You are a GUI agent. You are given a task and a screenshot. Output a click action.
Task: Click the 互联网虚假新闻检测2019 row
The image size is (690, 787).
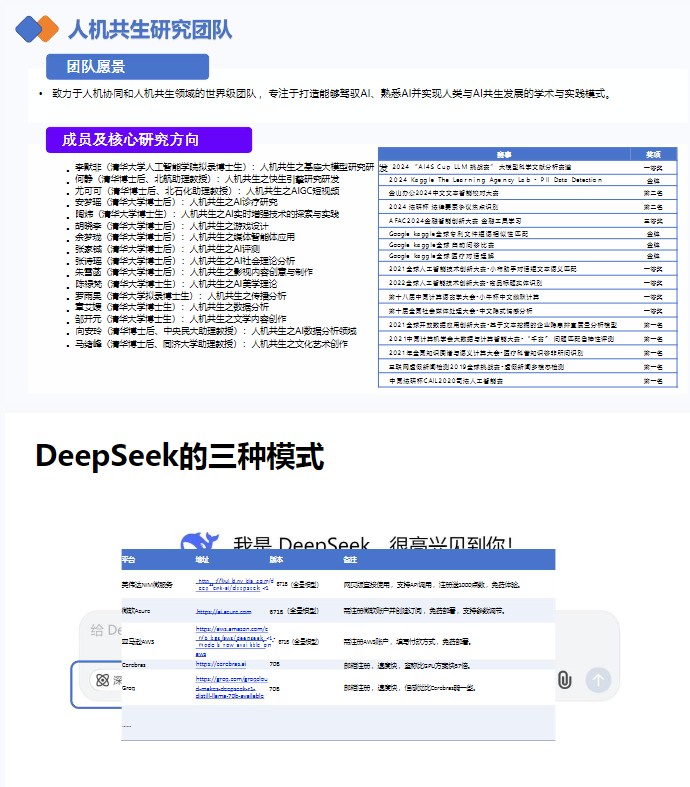[x=528, y=367]
